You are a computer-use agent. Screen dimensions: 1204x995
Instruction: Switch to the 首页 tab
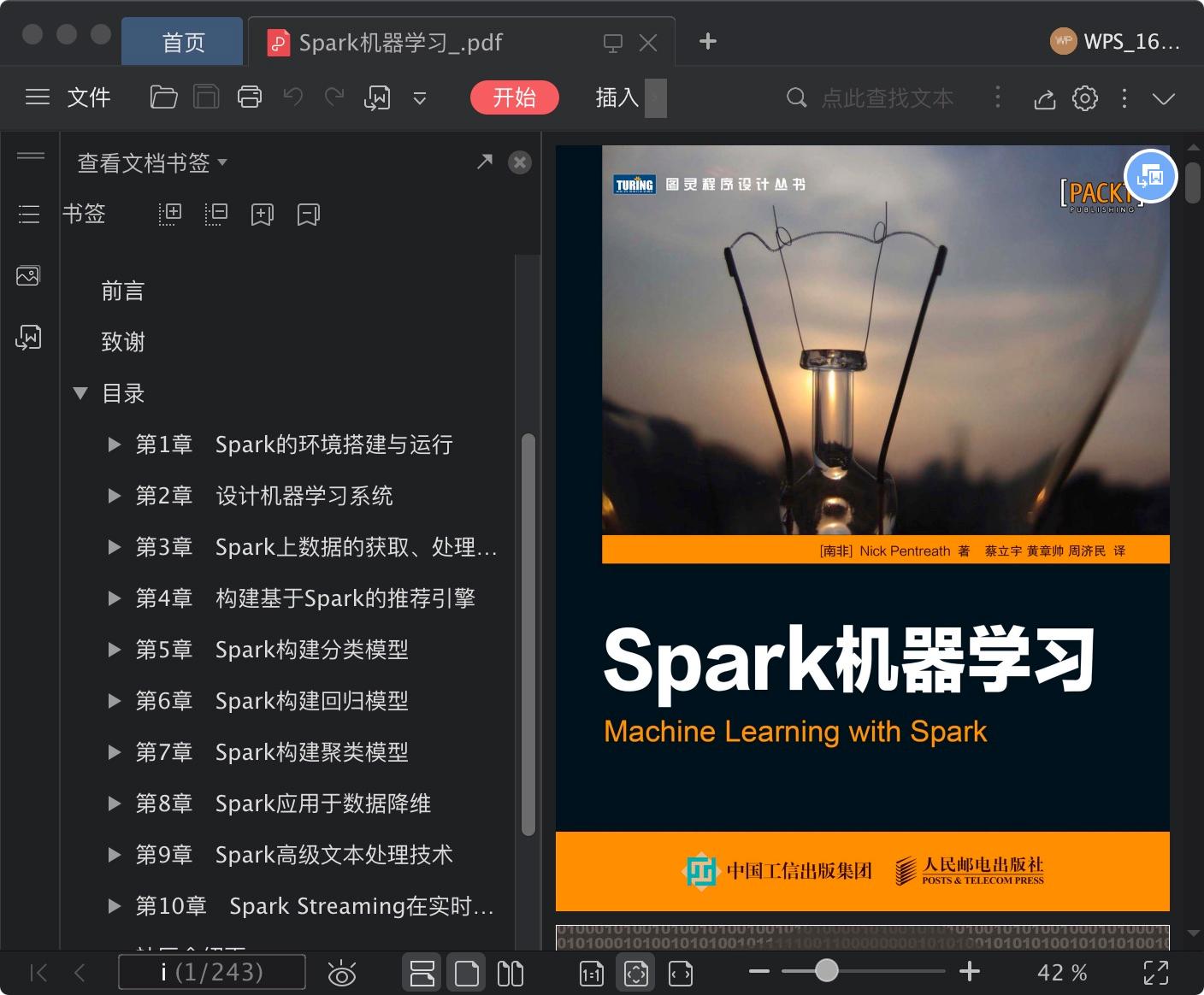(183, 42)
